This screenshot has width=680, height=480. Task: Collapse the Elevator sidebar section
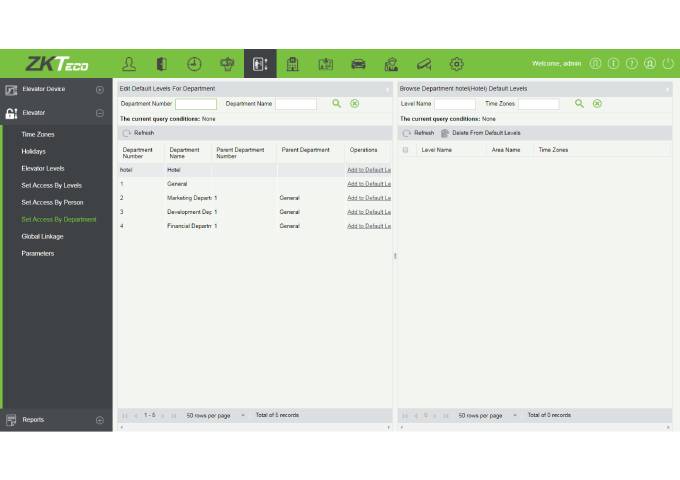[x=100, y=113]
